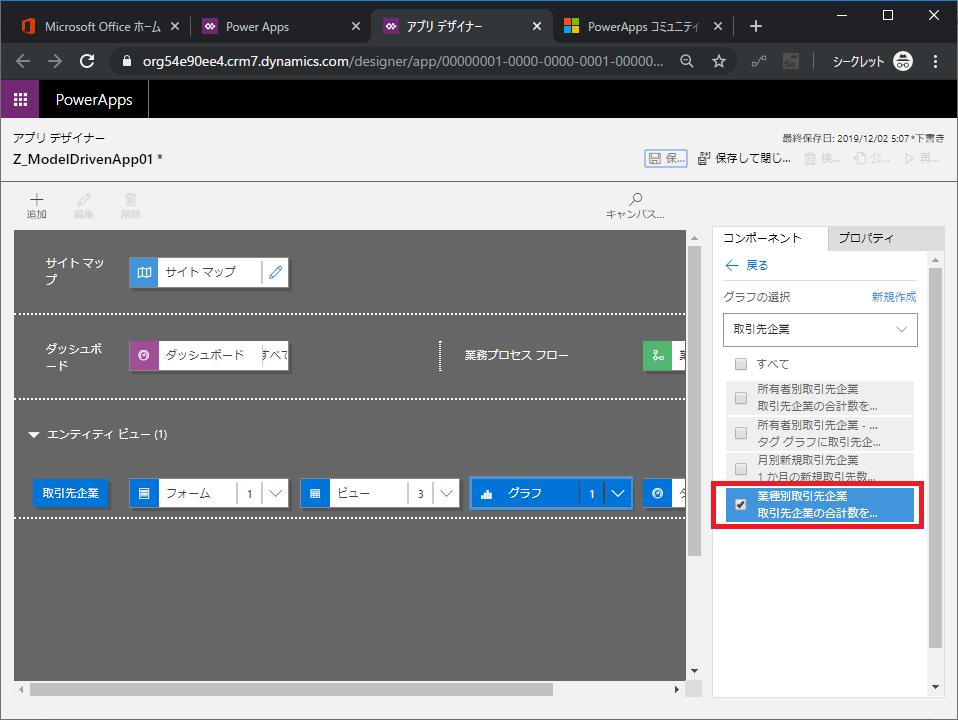958x720 pixels.
Task: Close the Power Apps browser tab
Action: tap(356, 26)
